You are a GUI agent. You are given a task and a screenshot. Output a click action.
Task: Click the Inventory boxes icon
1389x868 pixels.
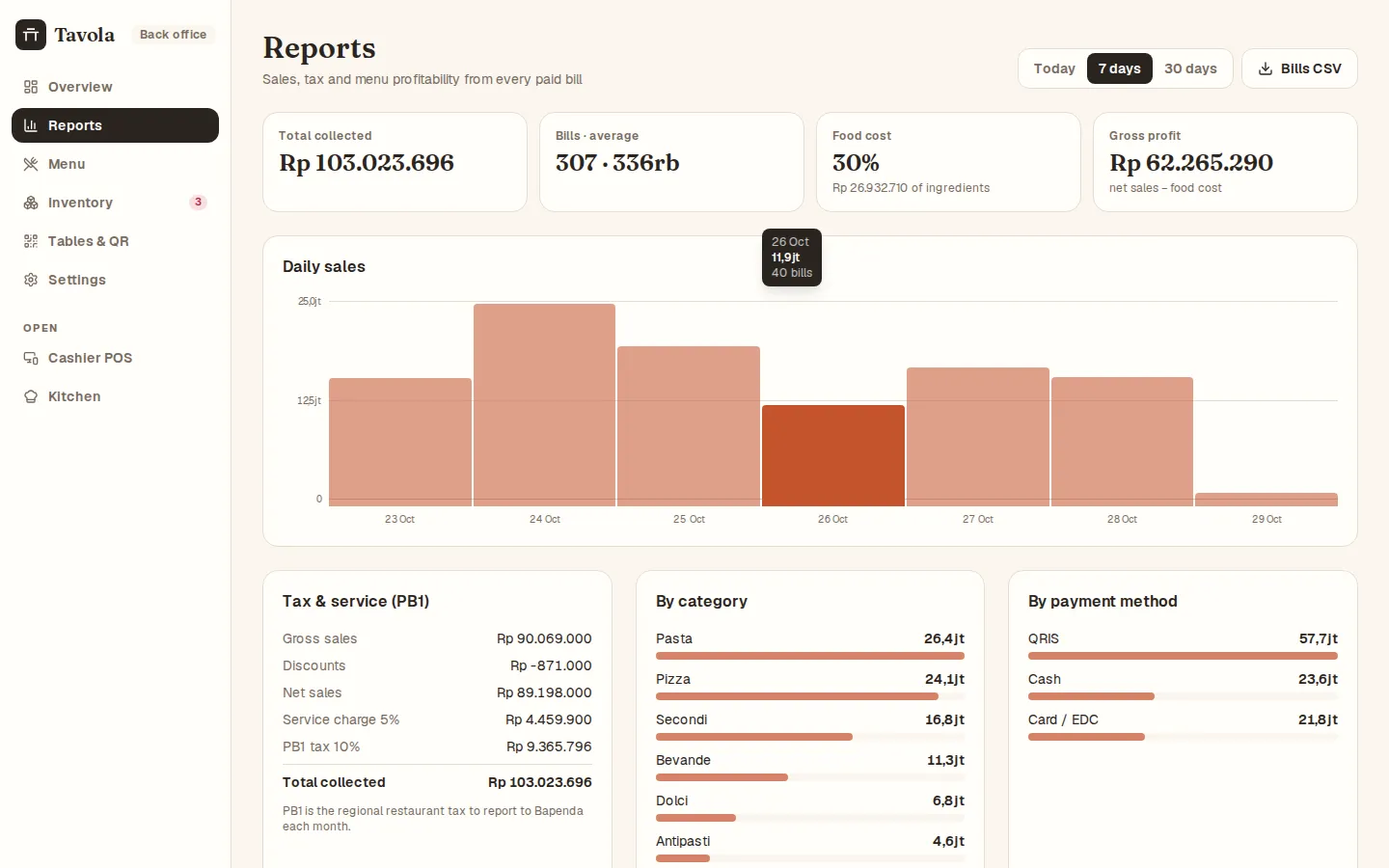31,203
